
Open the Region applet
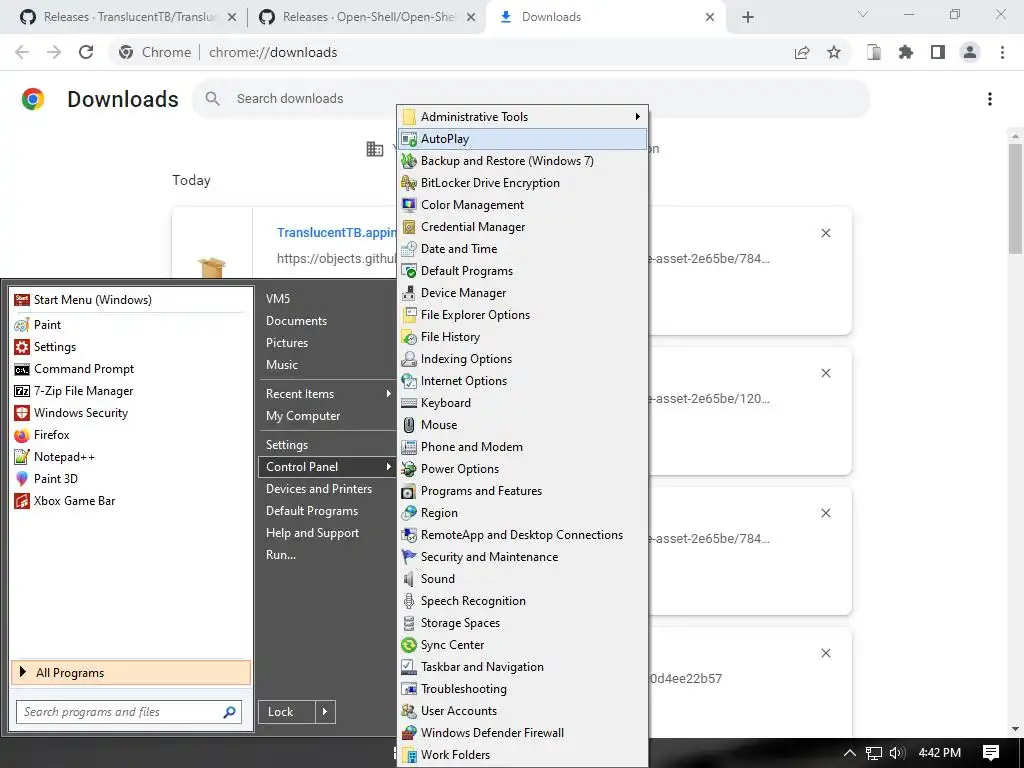(522, 513)
